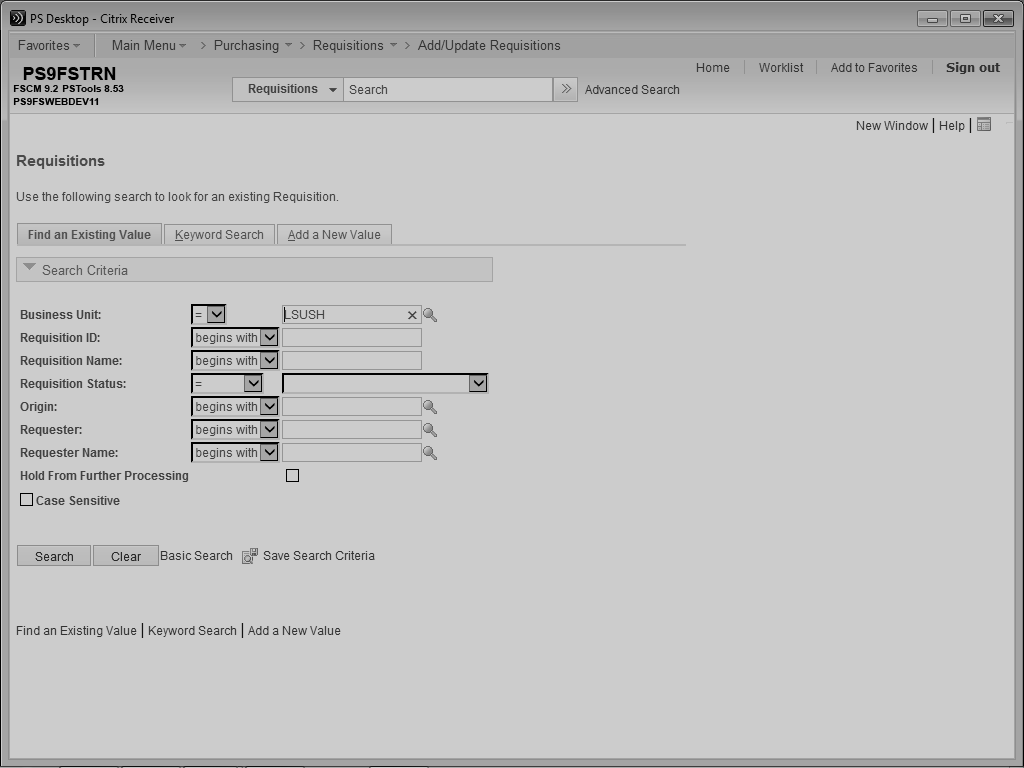The image size is (1024, 768).
Task: Open the Business Unit operator dropdown
Action: (216, 315)
